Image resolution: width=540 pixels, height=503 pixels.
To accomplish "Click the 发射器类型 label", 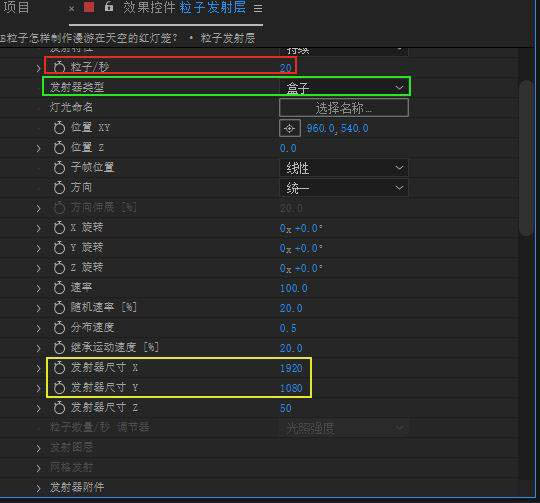I will click(77, 87).
